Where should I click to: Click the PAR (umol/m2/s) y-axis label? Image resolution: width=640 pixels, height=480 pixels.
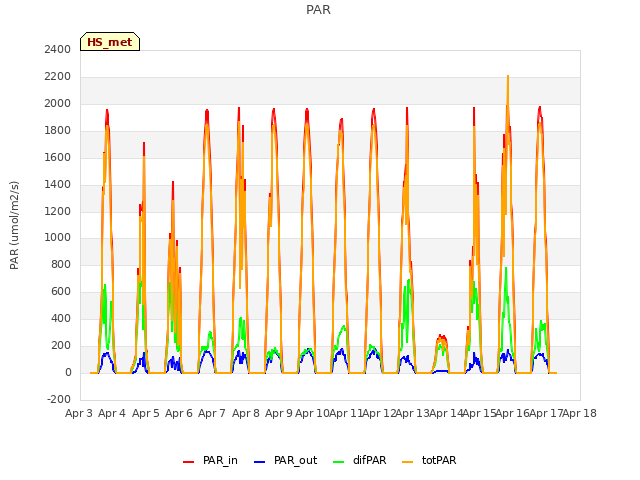click(14, 225)
